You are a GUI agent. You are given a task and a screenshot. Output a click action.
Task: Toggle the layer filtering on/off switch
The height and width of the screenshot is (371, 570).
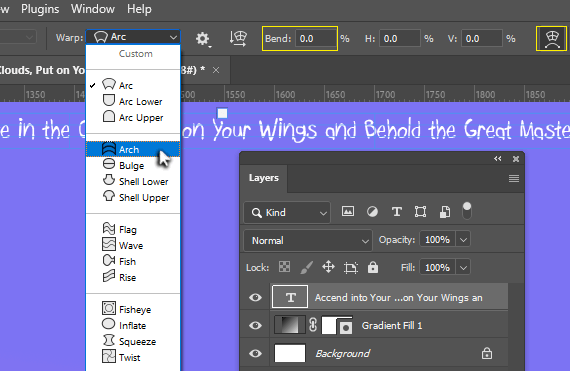(467, 211)
